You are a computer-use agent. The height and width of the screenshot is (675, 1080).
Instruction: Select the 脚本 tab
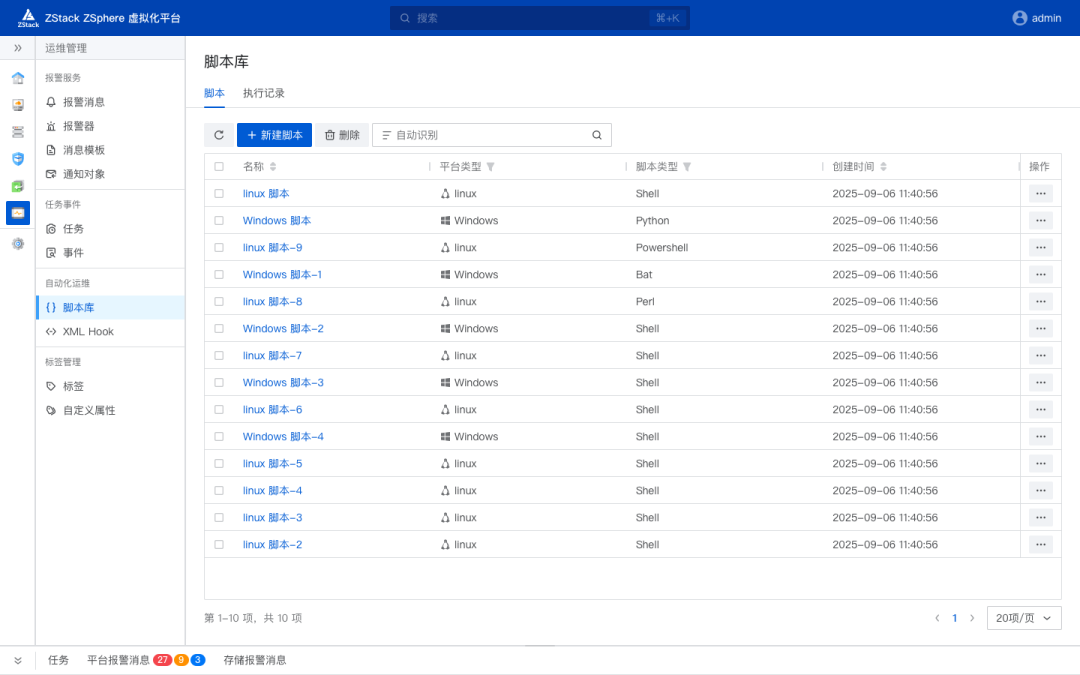click(x=214, y=92)
